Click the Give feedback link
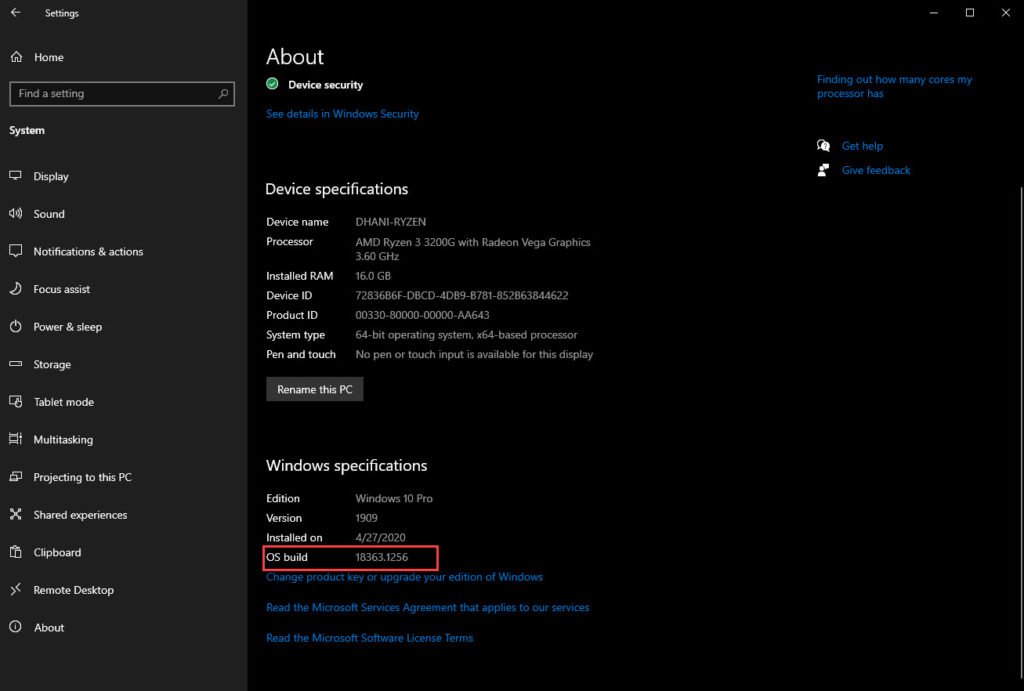 click(876, 170)
